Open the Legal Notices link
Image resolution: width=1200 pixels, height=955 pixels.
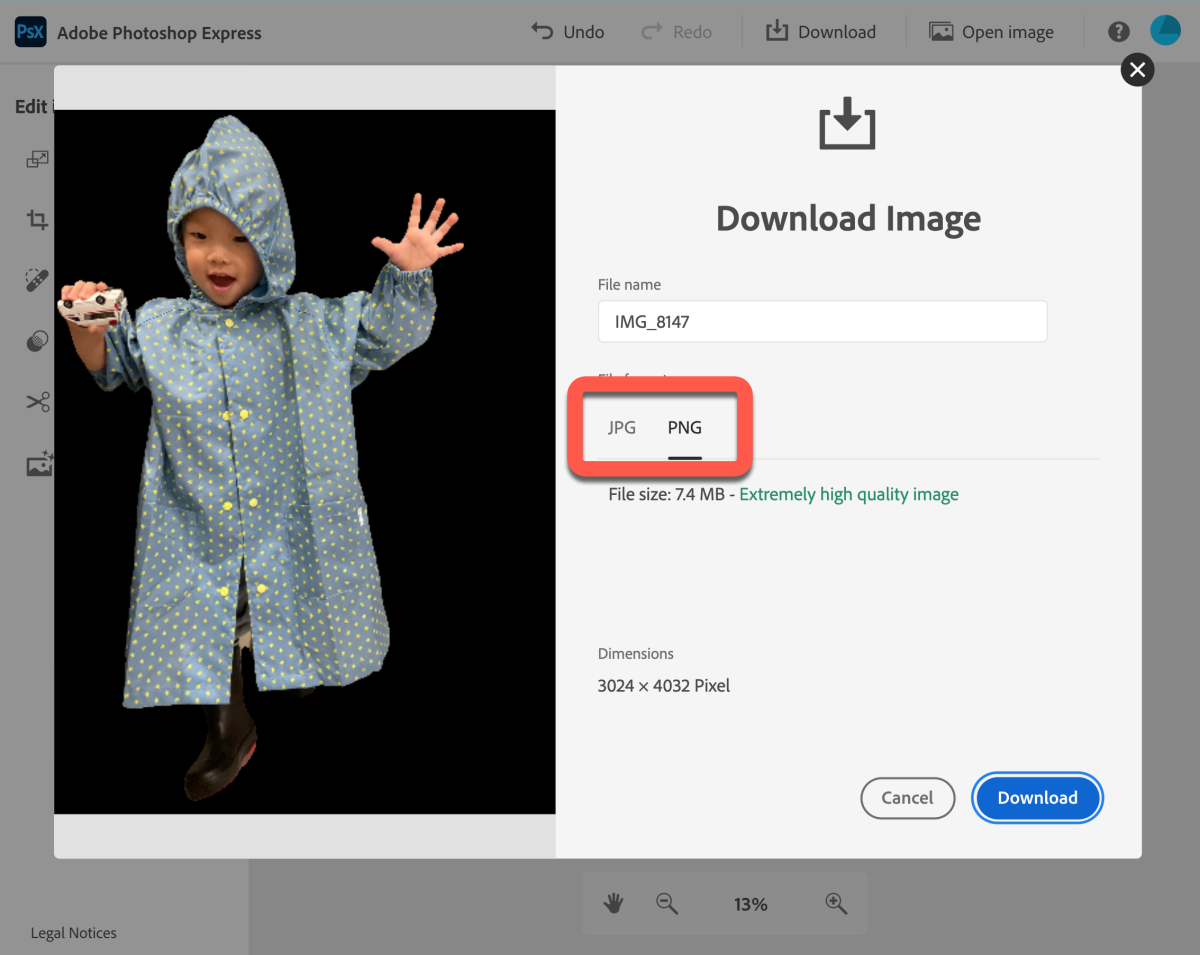[x=74, y=933]
